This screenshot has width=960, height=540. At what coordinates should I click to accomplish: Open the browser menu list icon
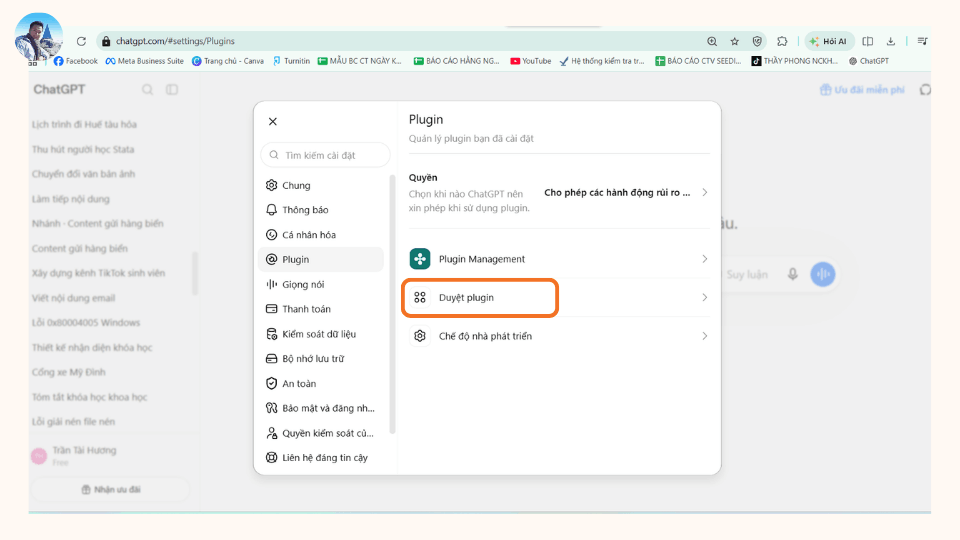coord(922,41)
